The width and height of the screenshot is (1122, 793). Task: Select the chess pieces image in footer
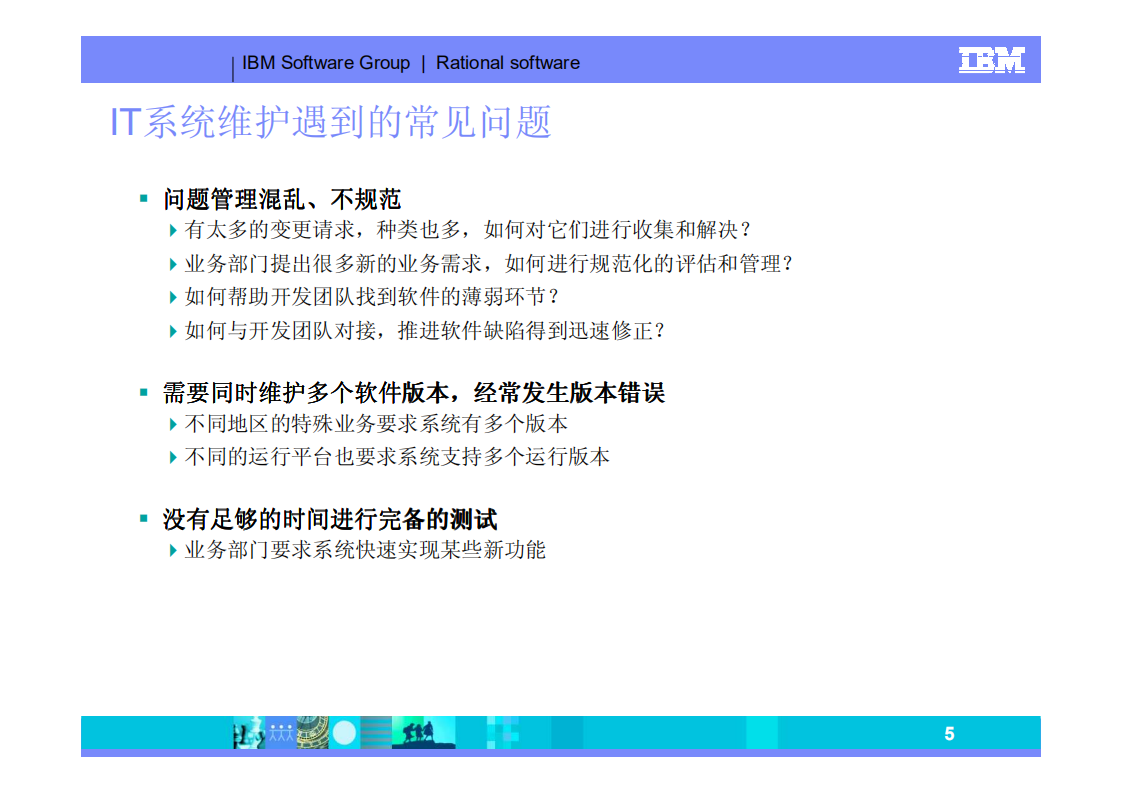[x=248, y=732]
